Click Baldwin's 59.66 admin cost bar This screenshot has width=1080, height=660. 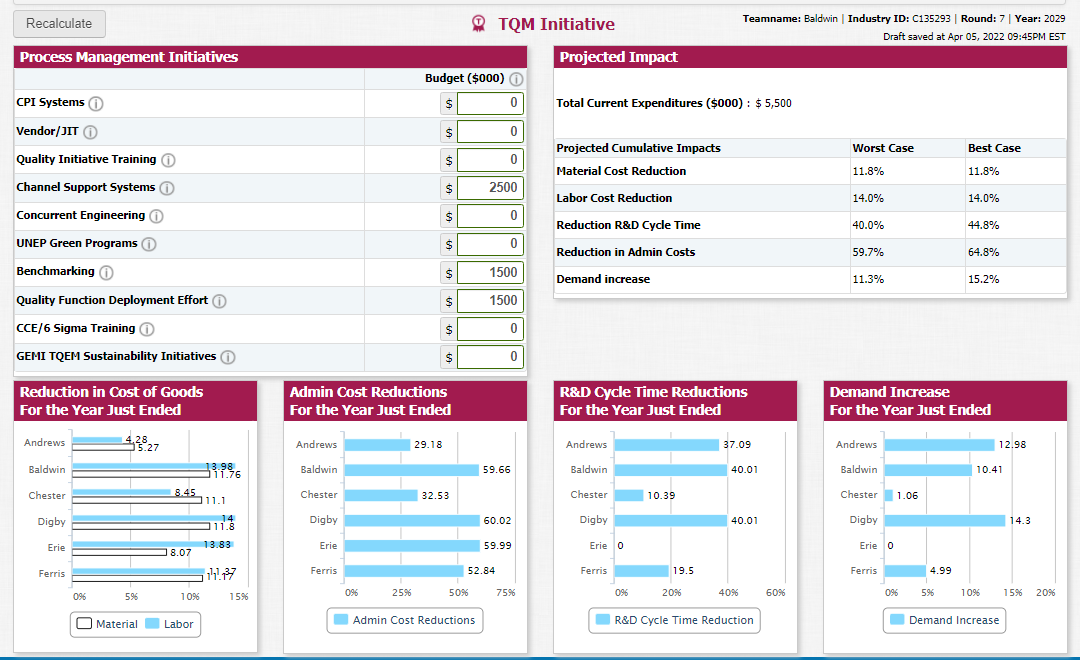(411, 470)
